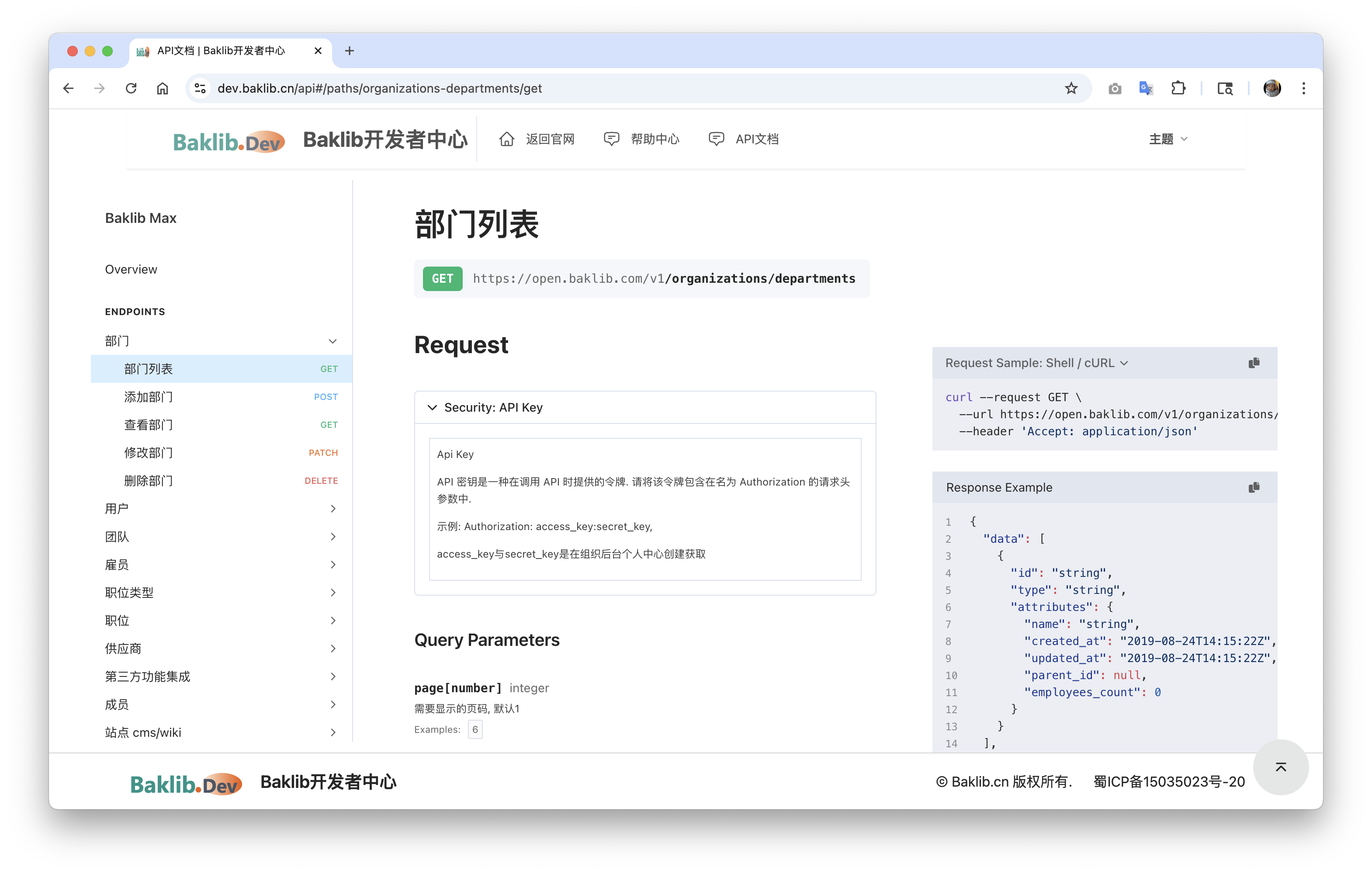1372x874 pixels.
Task: Collapse the Security: API Key section
Action: (645, 407)
